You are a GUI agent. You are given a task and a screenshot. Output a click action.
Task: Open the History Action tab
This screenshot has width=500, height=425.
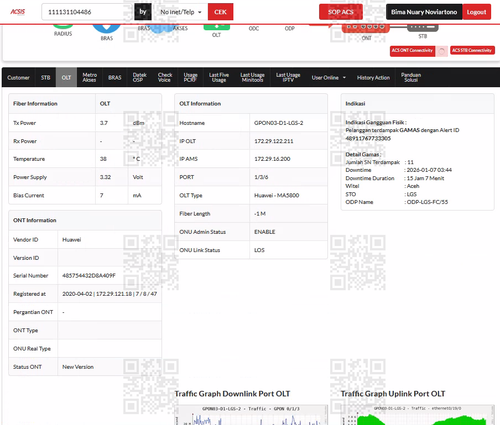(373, 78)
